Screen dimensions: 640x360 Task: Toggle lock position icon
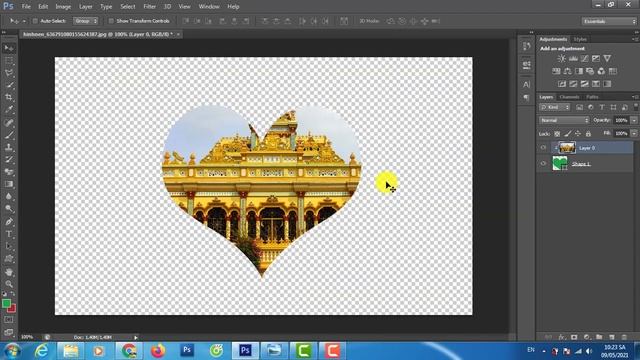coord(578,133)
